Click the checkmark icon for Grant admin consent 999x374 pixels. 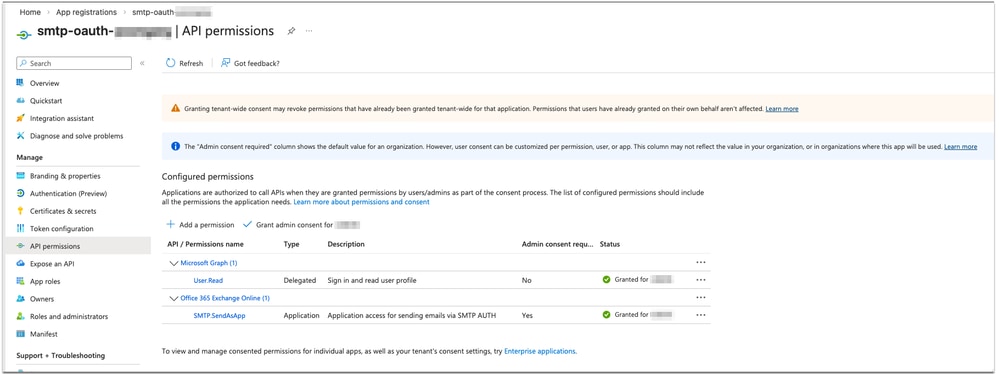[x=248, y=225]
